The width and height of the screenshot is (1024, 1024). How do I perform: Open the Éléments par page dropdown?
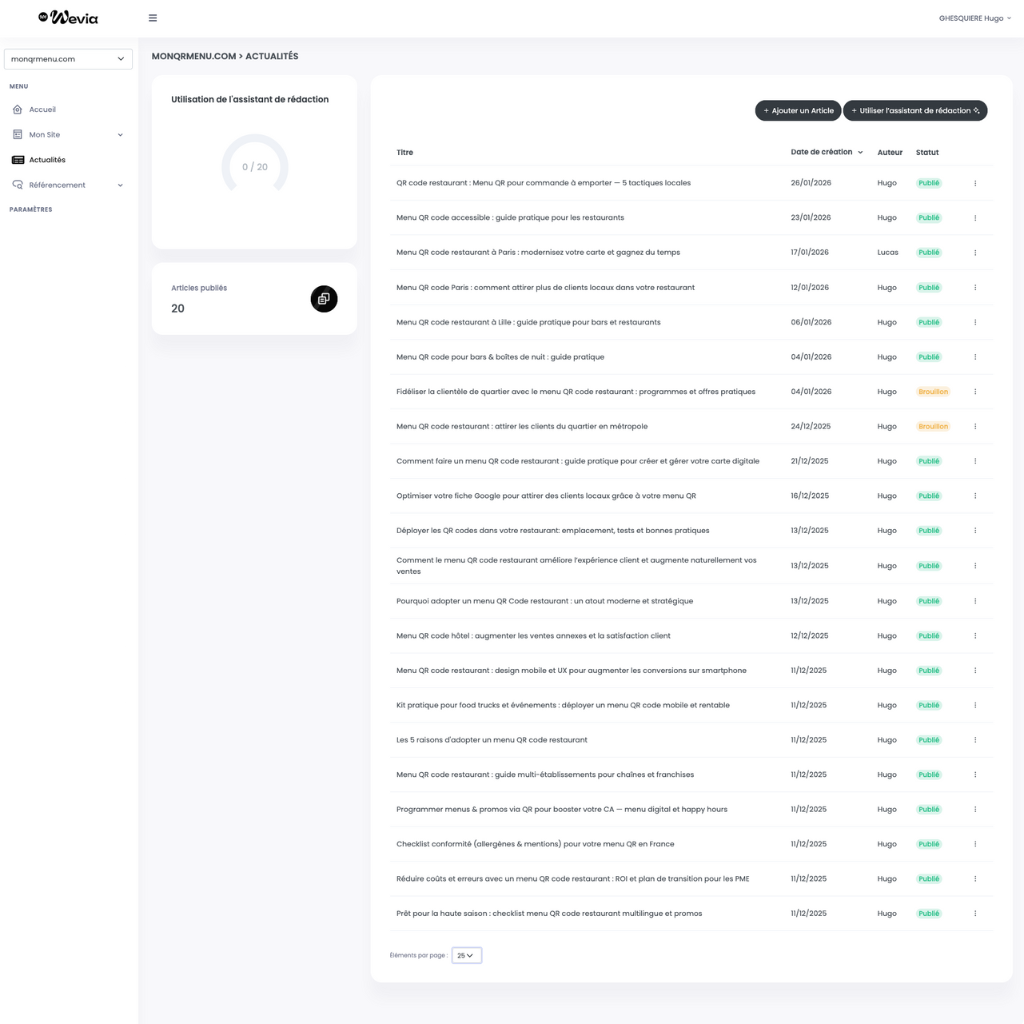click(x=466, y=955)
